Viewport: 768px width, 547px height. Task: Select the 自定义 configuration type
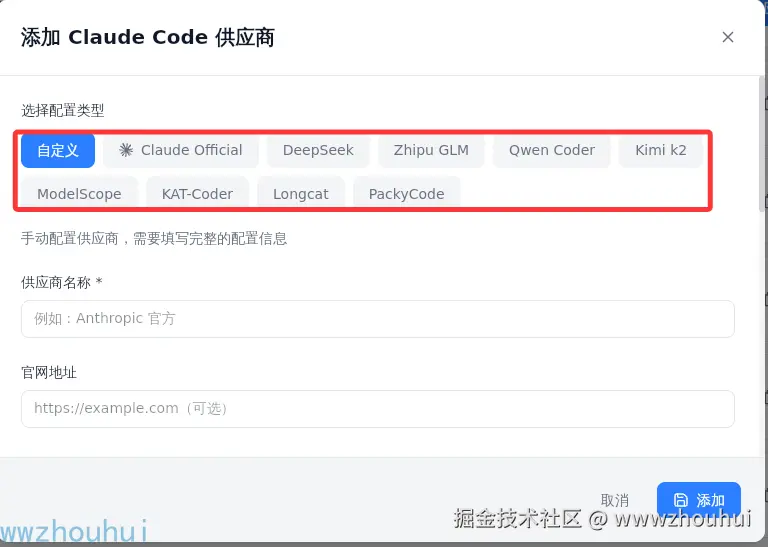pos(58,150)
